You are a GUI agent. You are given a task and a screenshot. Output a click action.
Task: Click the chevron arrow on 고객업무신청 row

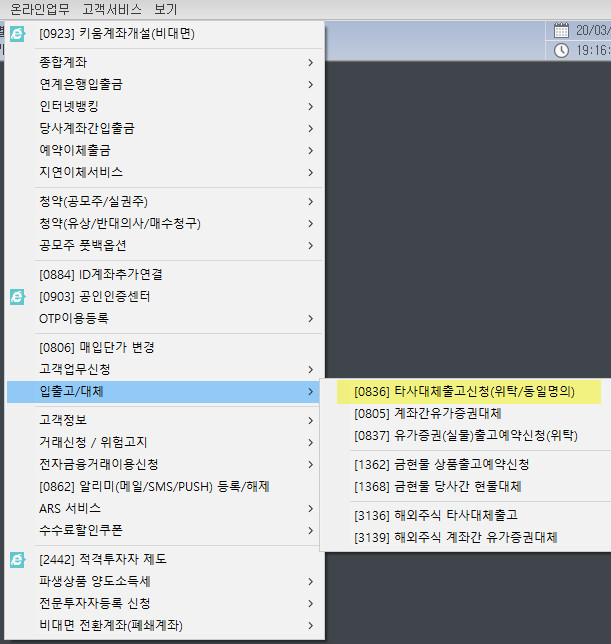tap(310, 370)
